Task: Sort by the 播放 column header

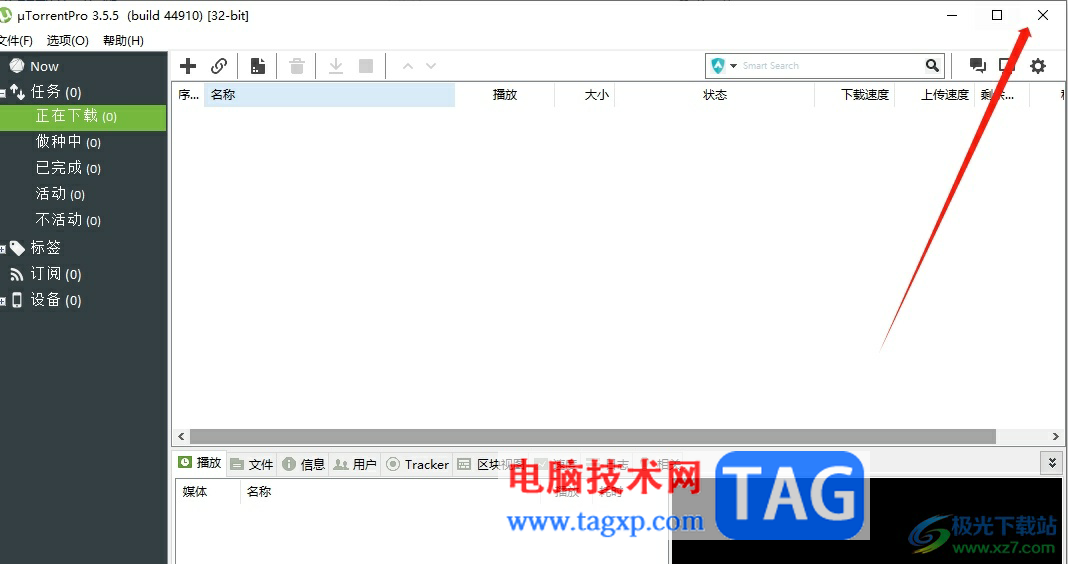Action: pos(505,95)
